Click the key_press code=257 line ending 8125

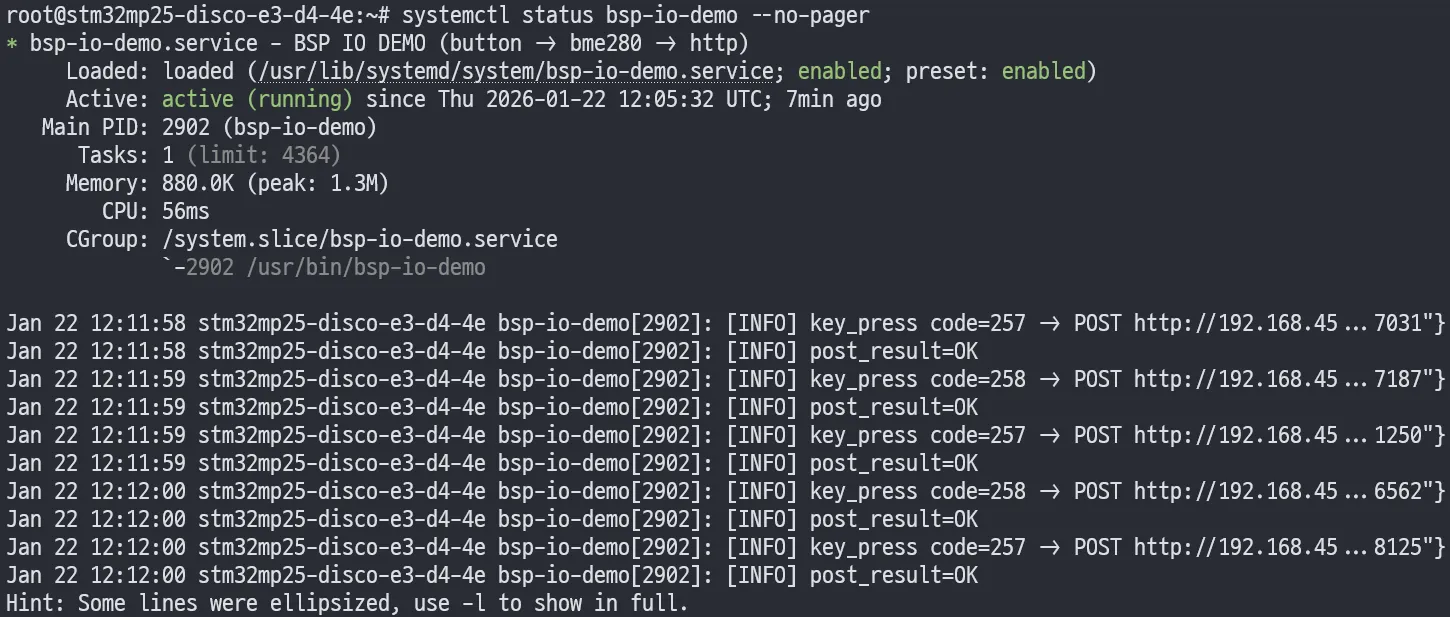[x=726, y=548]
